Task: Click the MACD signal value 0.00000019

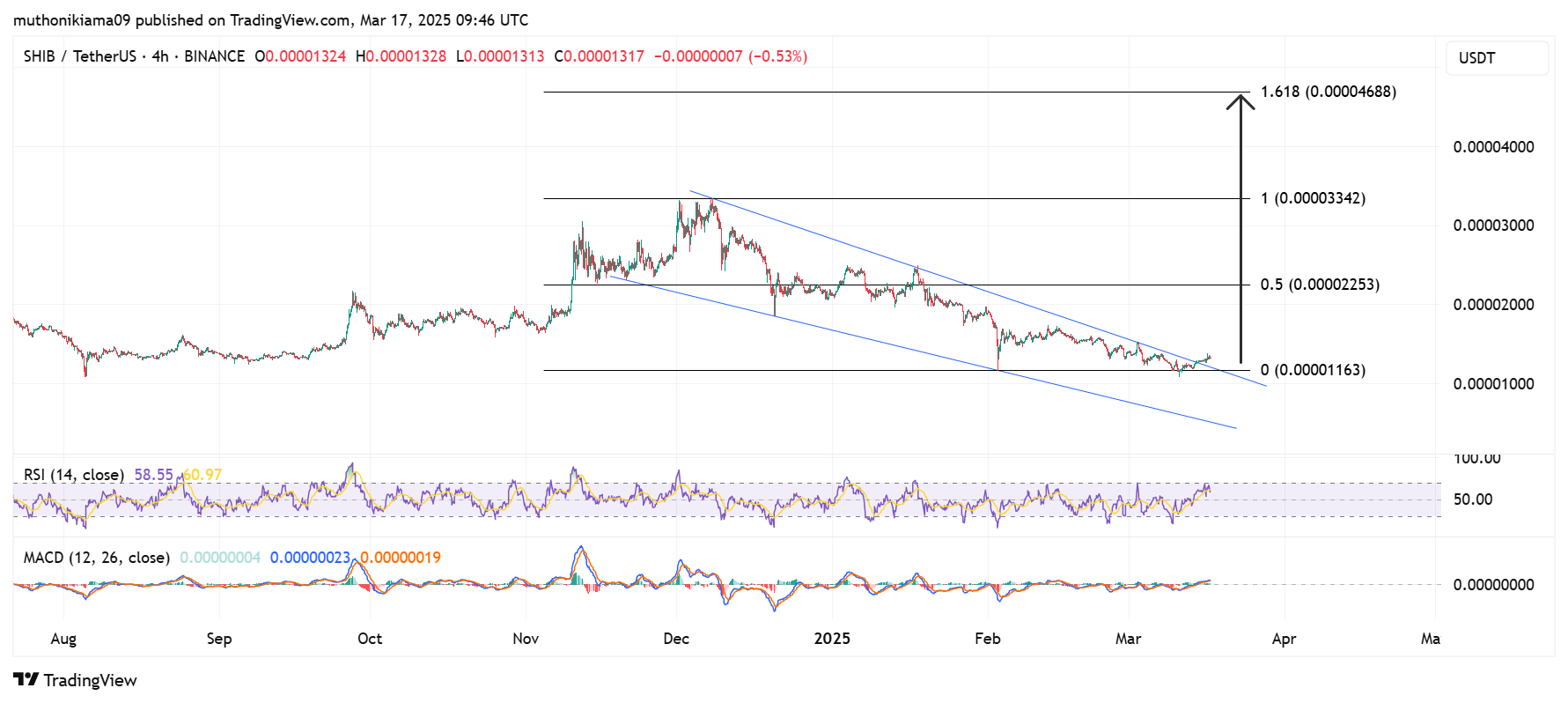Action: click(x=401, y=558)
